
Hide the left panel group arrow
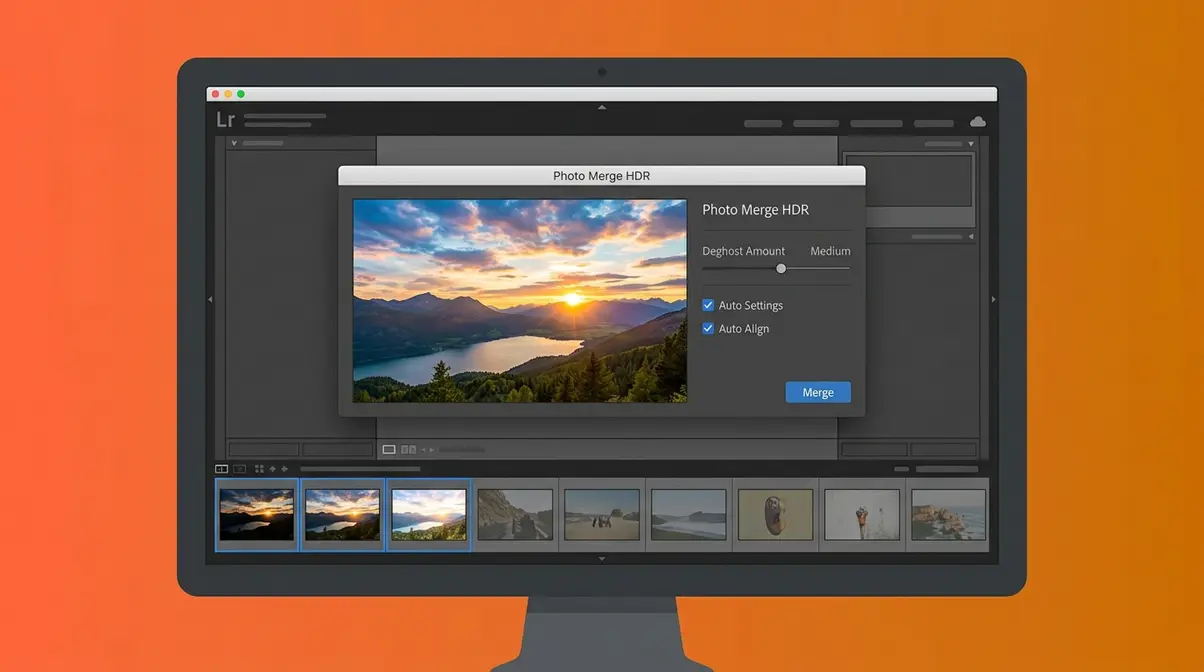(210, 299)
